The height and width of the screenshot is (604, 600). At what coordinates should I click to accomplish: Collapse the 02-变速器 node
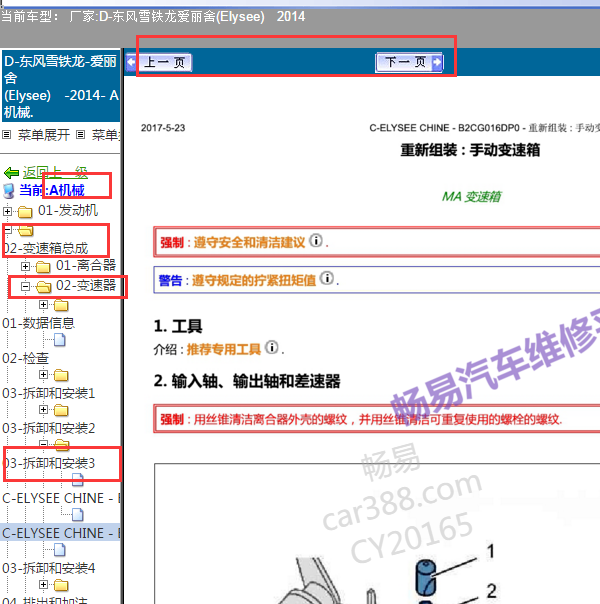click(25, 286)
